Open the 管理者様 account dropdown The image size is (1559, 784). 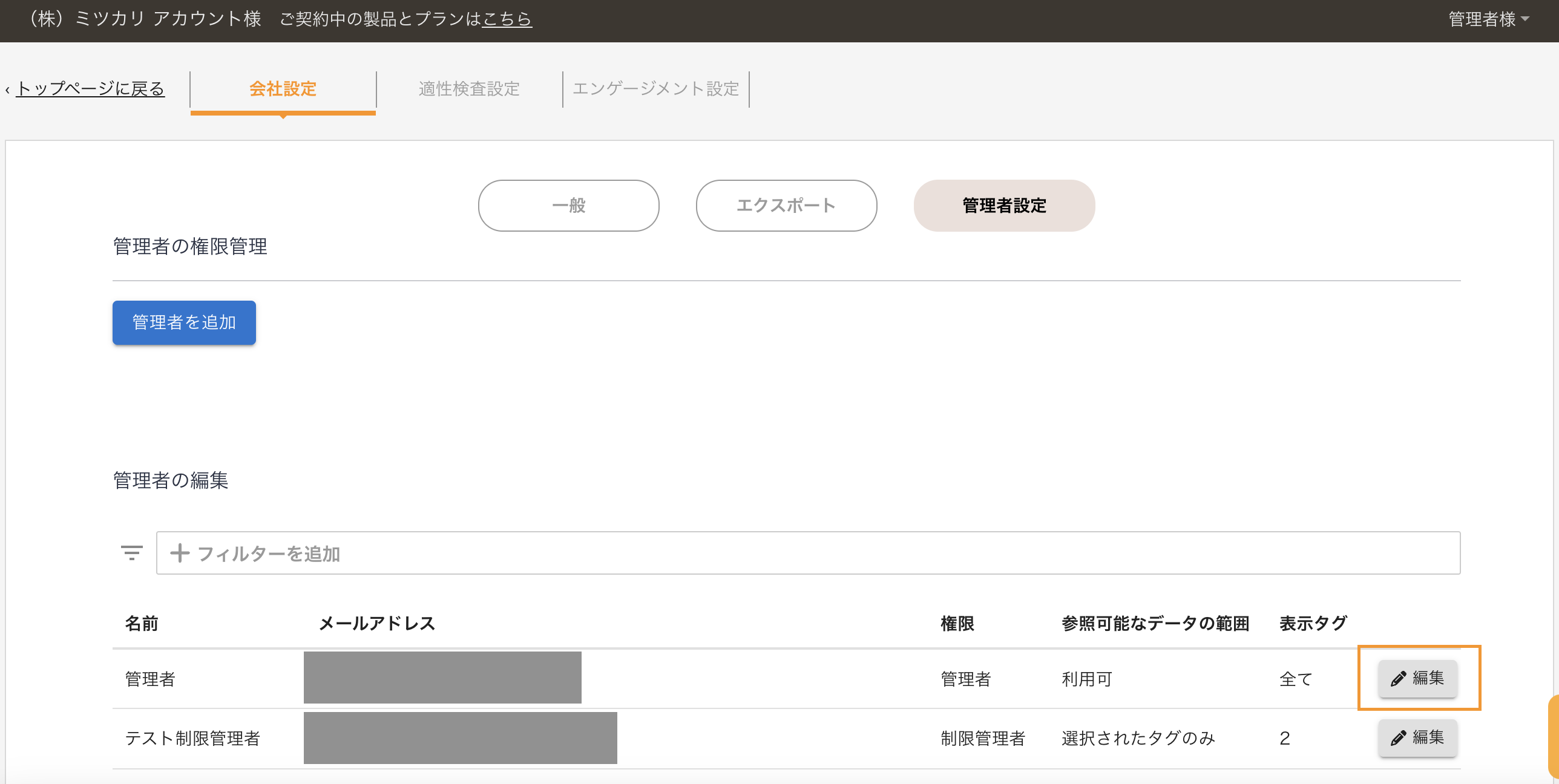(1488, 19)
